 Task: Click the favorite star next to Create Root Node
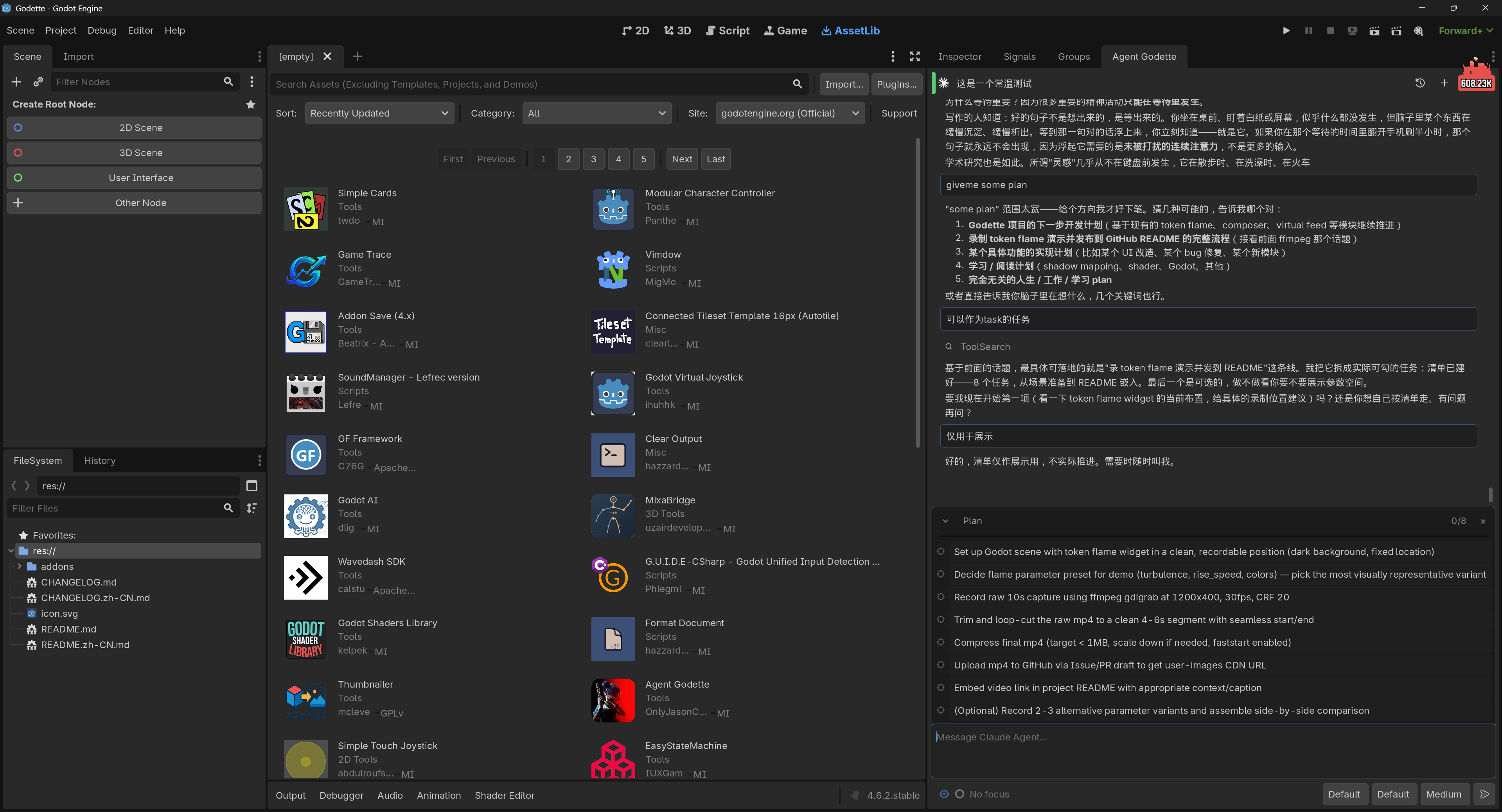click(x=251, y=104)
